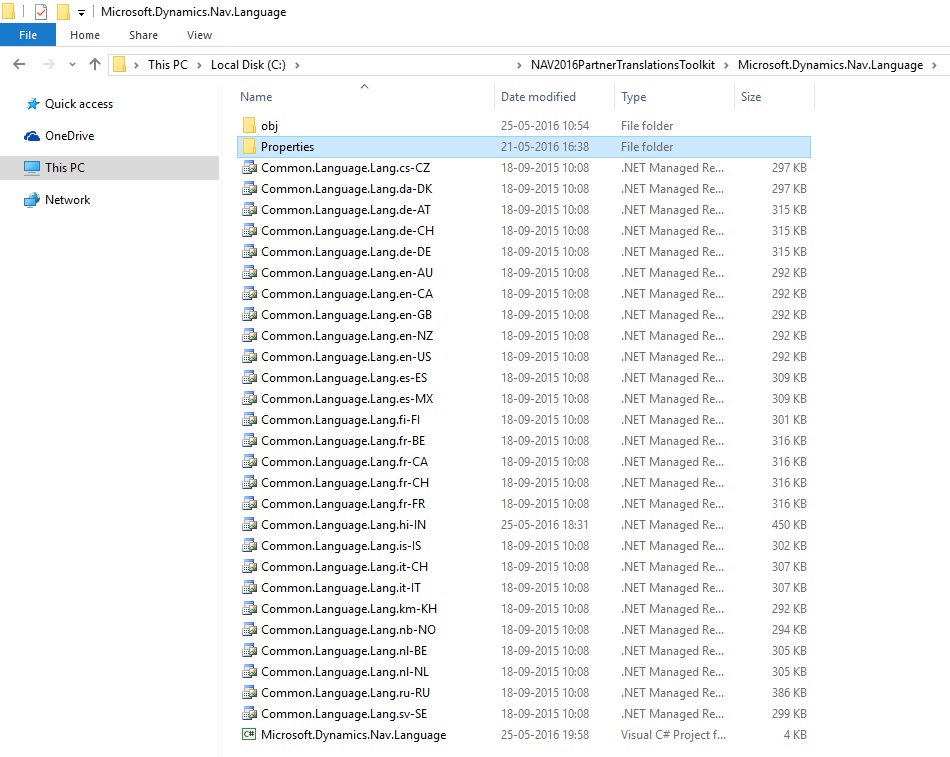Switch to the View ribbon tab
Viewport: 950px width, 757px height.
click(199, 35)
